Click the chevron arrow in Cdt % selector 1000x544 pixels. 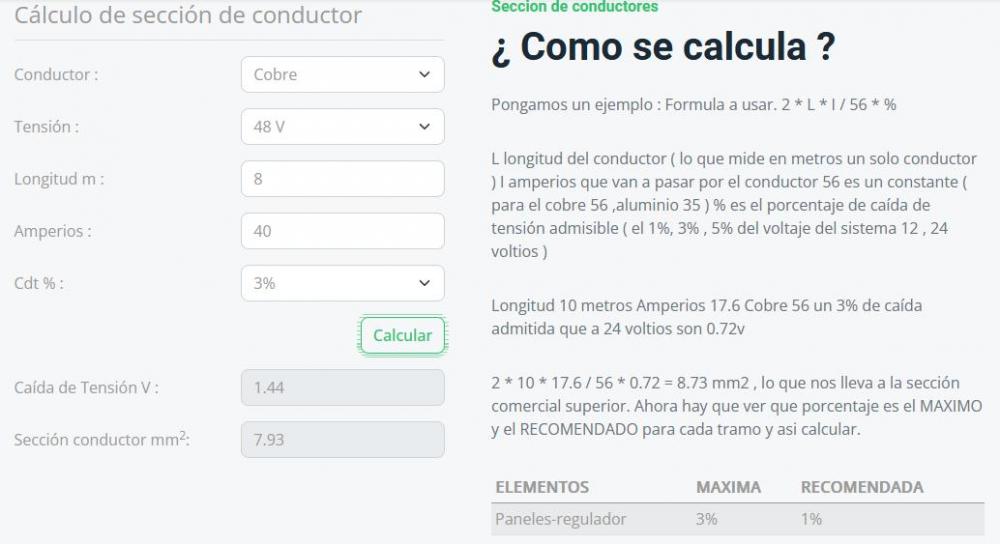[424, 283]
